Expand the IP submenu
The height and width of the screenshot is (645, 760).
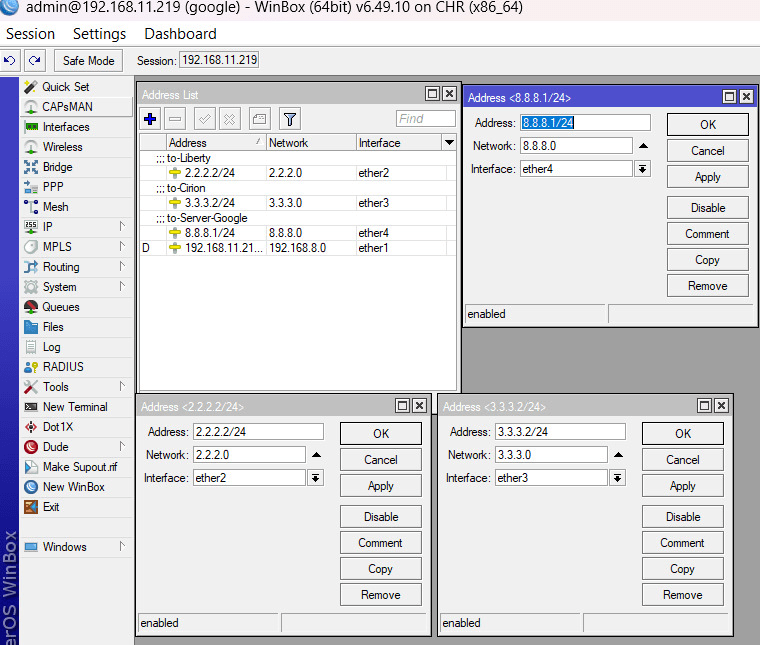(x=77, y=227)
